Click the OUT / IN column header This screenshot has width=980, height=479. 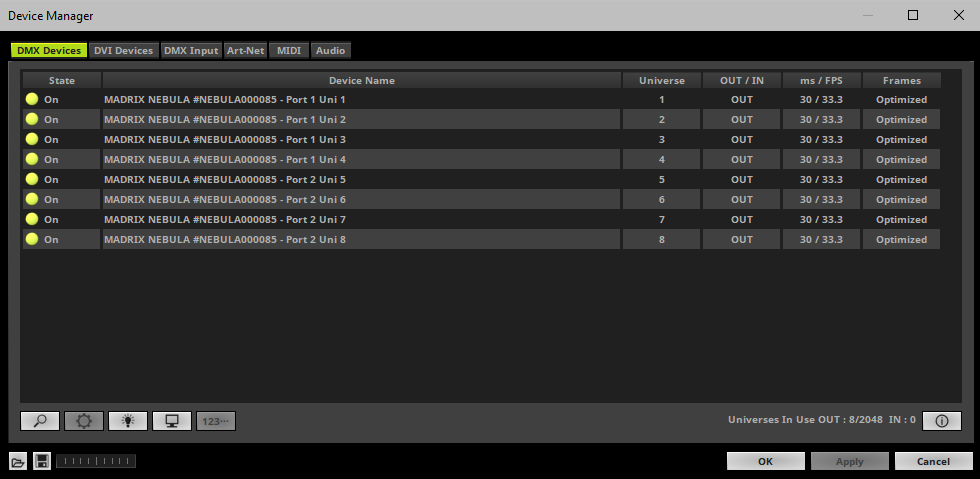point(742,80)
